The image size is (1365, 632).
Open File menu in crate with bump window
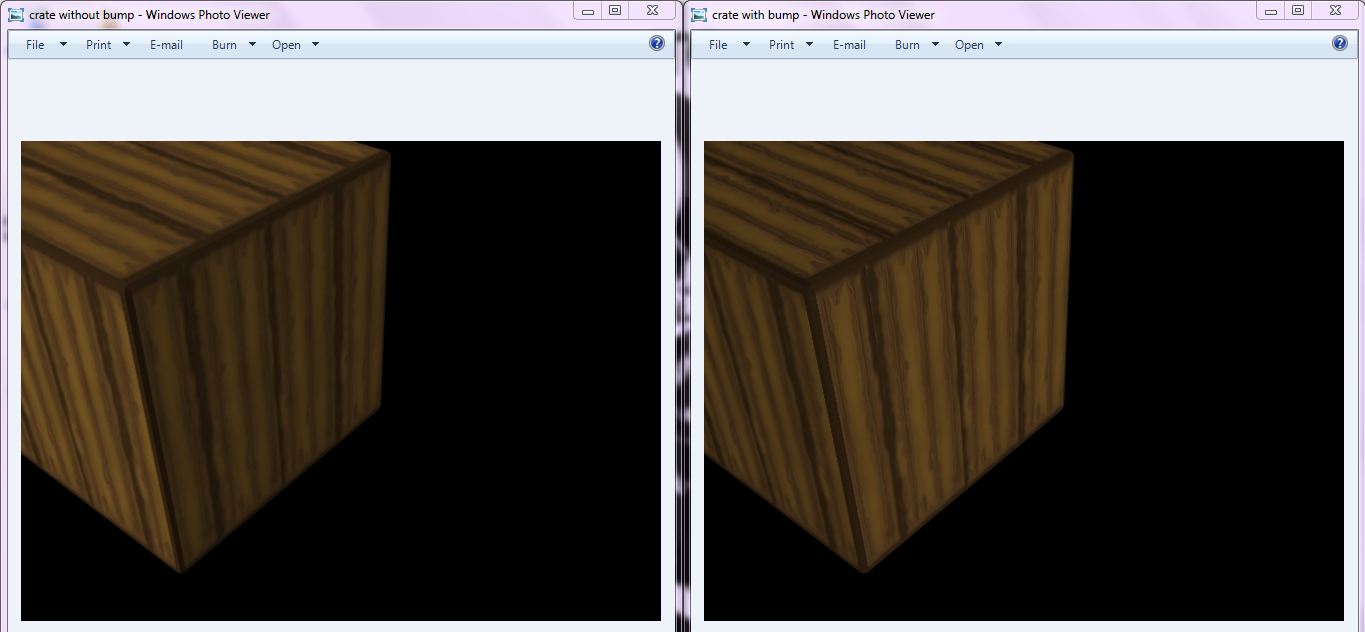(718, 45)
